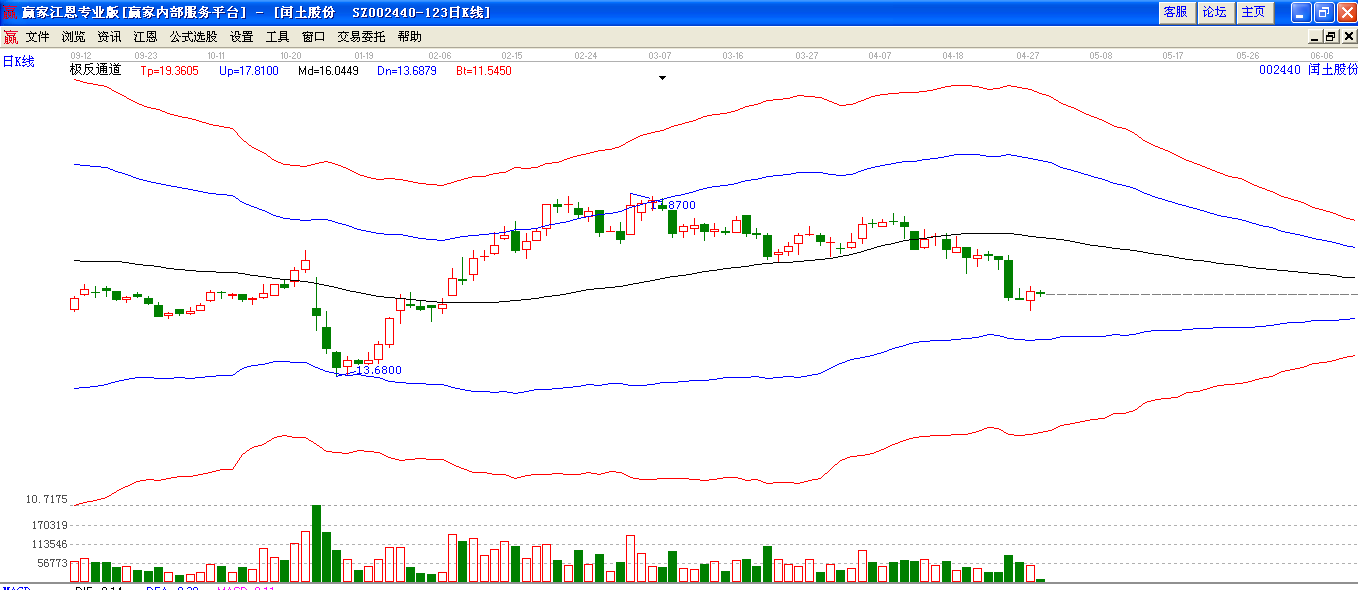
Task: Open the 窗口 menu
Action: pos(314,36)
